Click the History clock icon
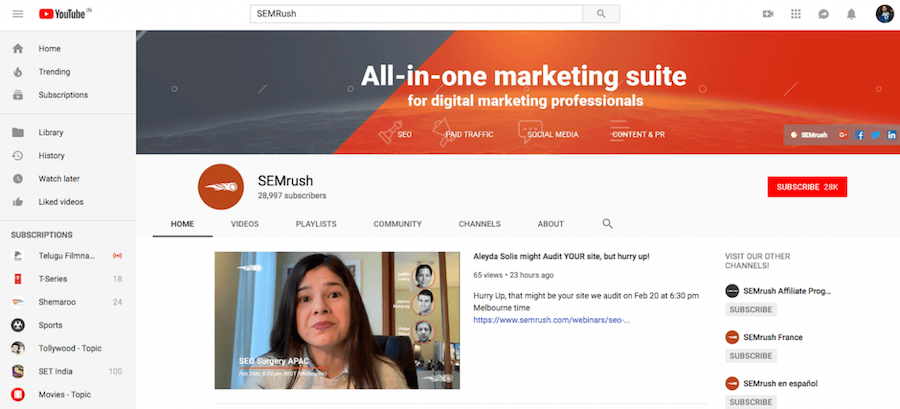This screenshot has height=409, width=900. tap(18, 155)
